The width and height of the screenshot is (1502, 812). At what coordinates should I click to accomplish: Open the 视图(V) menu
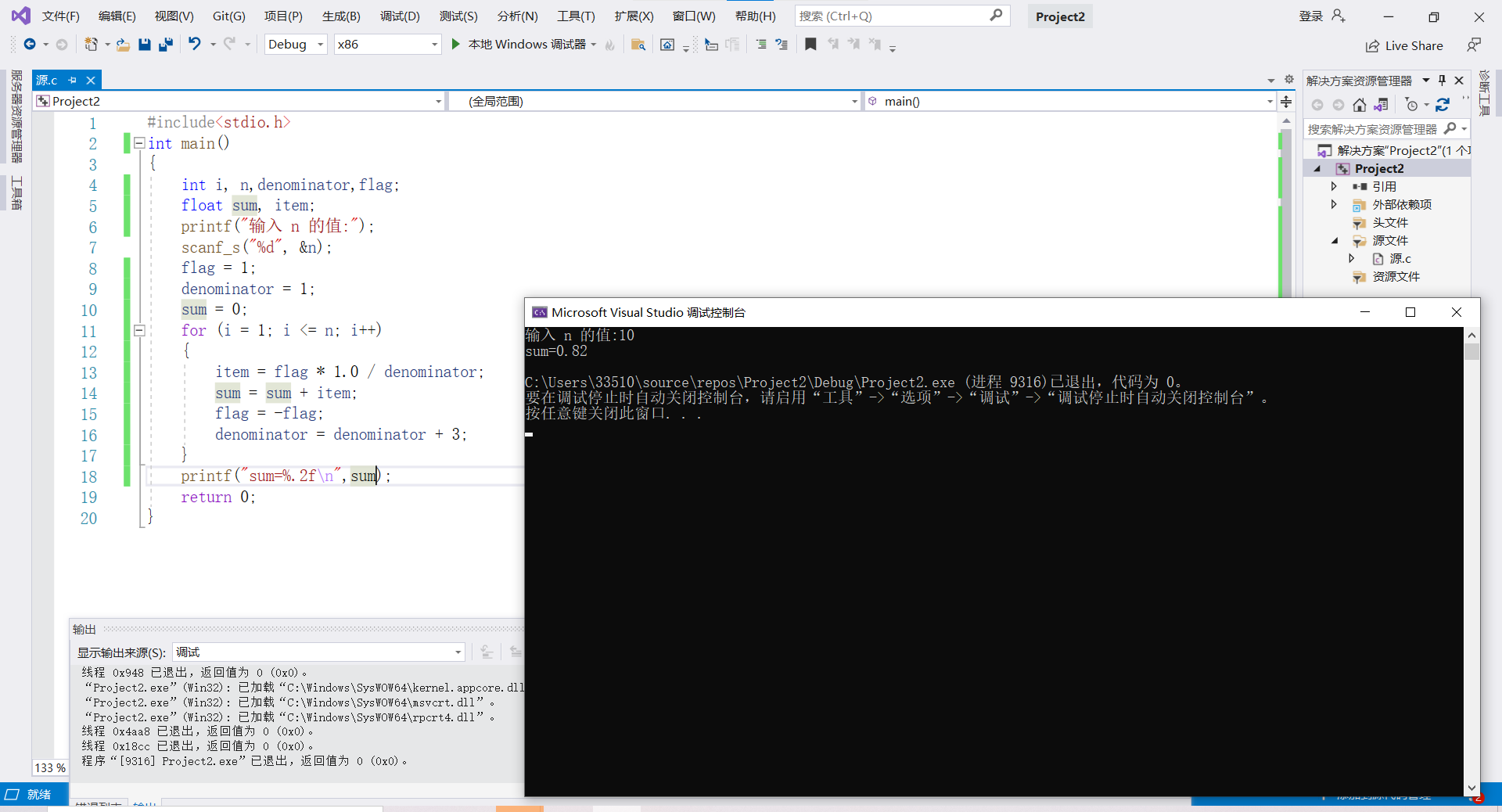pyautogui.click(x=174, y=16)
